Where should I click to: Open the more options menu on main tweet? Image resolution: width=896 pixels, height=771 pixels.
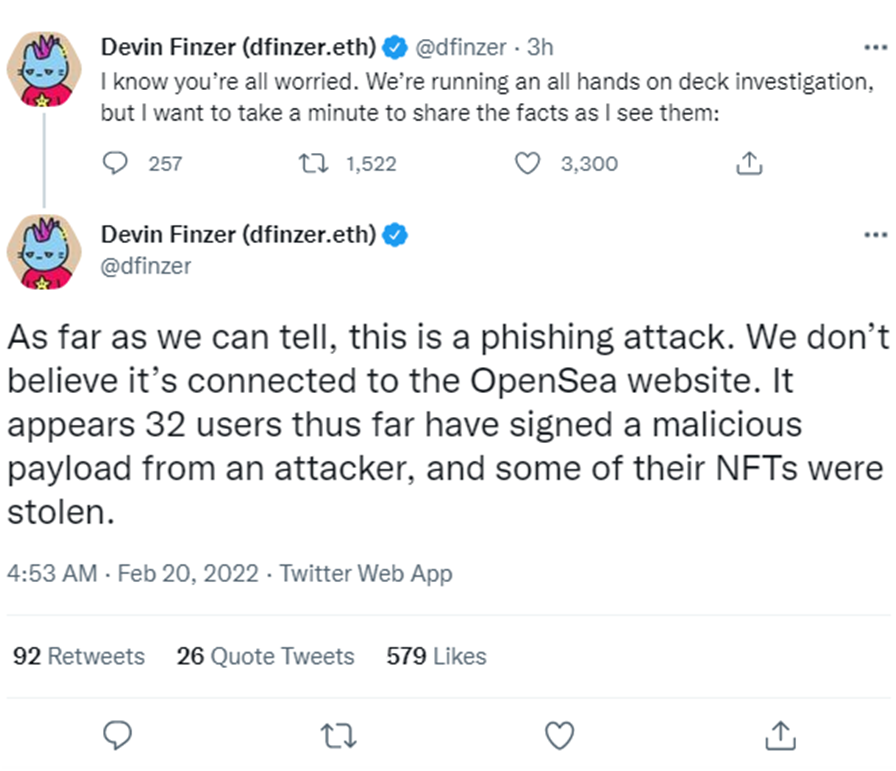click(x=875, y=234)
